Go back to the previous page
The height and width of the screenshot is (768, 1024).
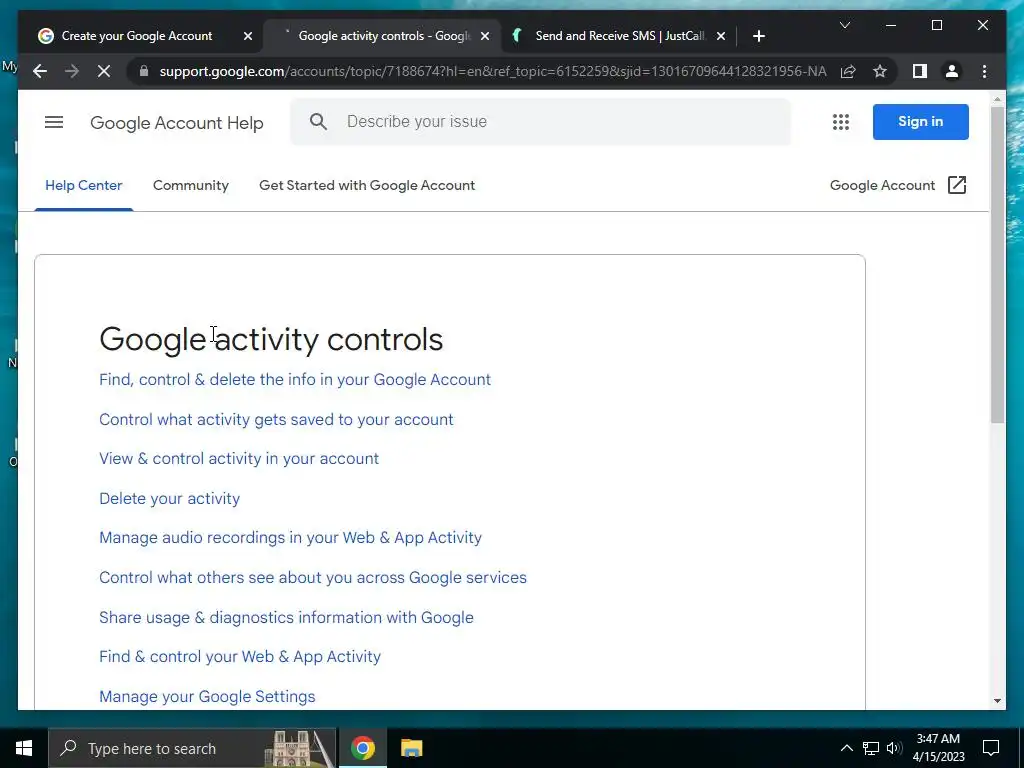point(40,71)
